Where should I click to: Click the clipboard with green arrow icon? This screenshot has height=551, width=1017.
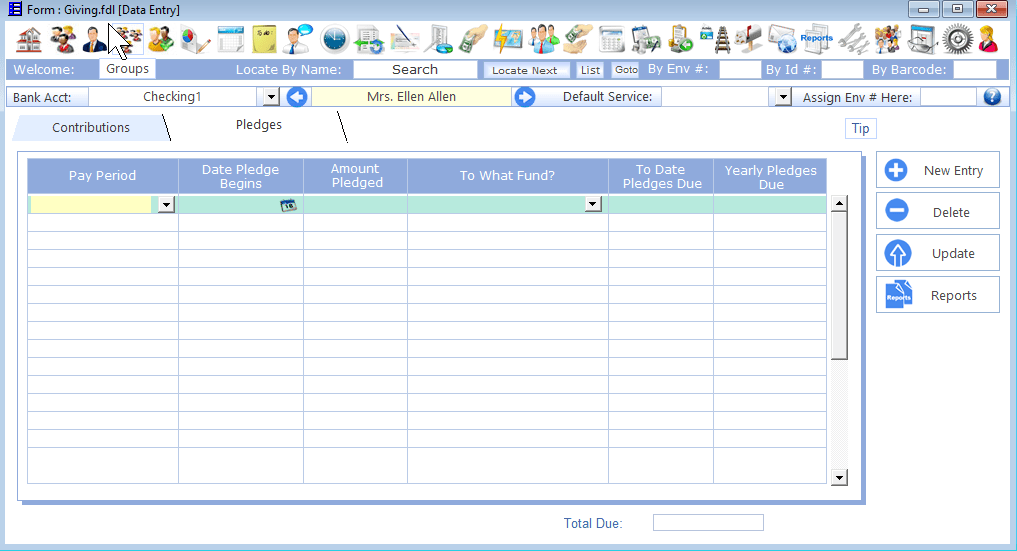[x=680, y=40]
